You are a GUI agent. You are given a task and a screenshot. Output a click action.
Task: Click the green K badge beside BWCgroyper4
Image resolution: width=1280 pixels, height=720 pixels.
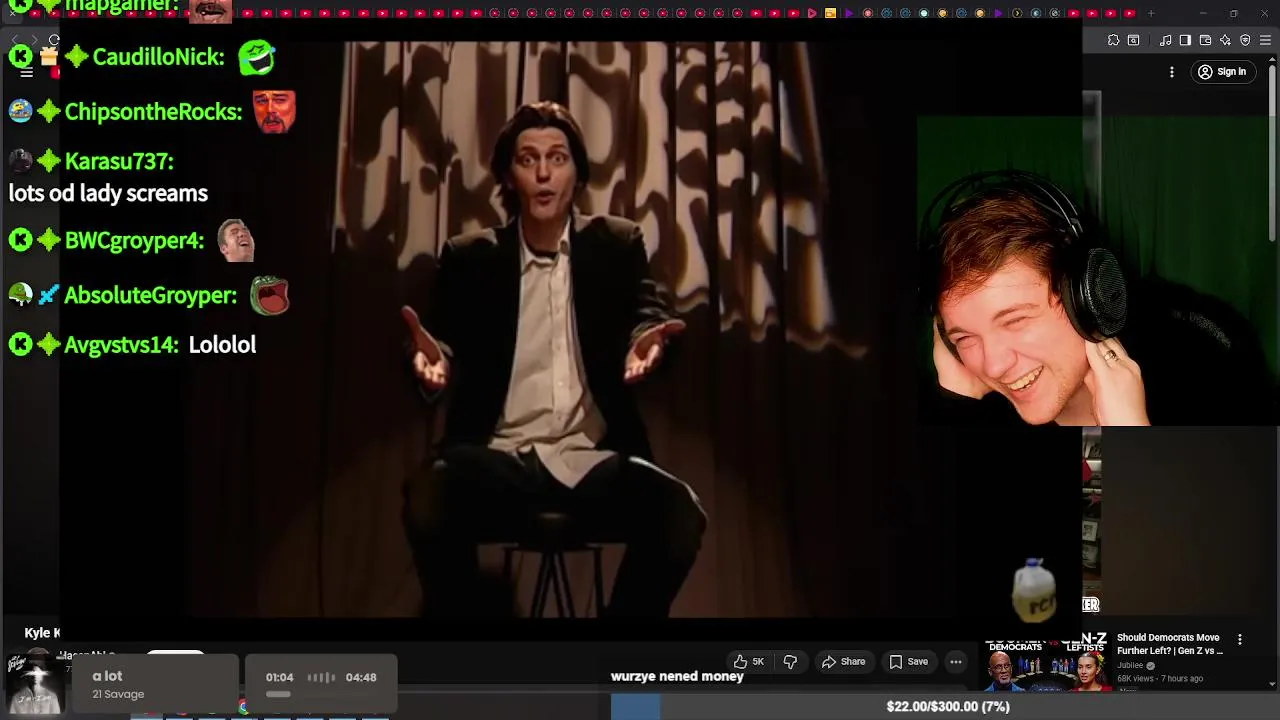click(x=20, y=241)
